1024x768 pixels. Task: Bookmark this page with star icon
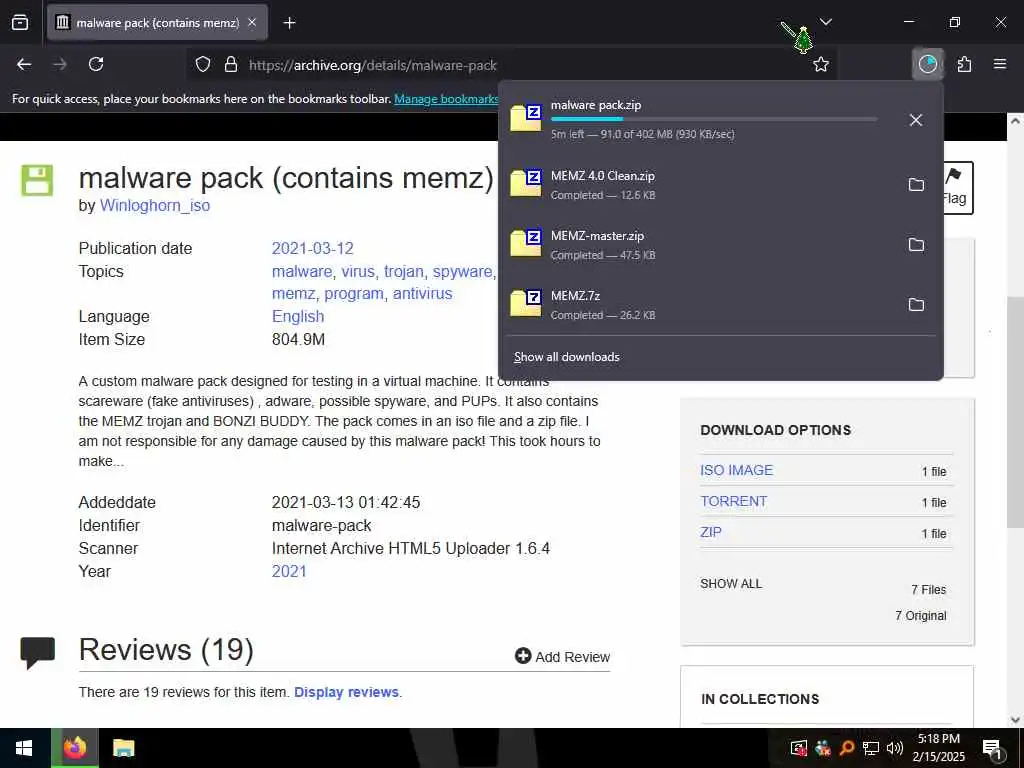point(821,65)
